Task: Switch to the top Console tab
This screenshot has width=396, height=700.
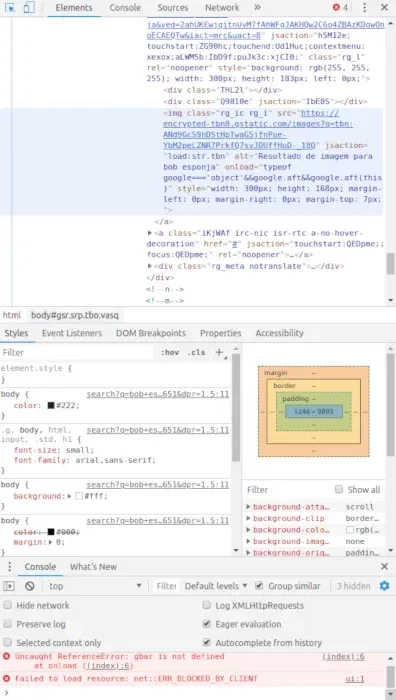Action: 125,8
